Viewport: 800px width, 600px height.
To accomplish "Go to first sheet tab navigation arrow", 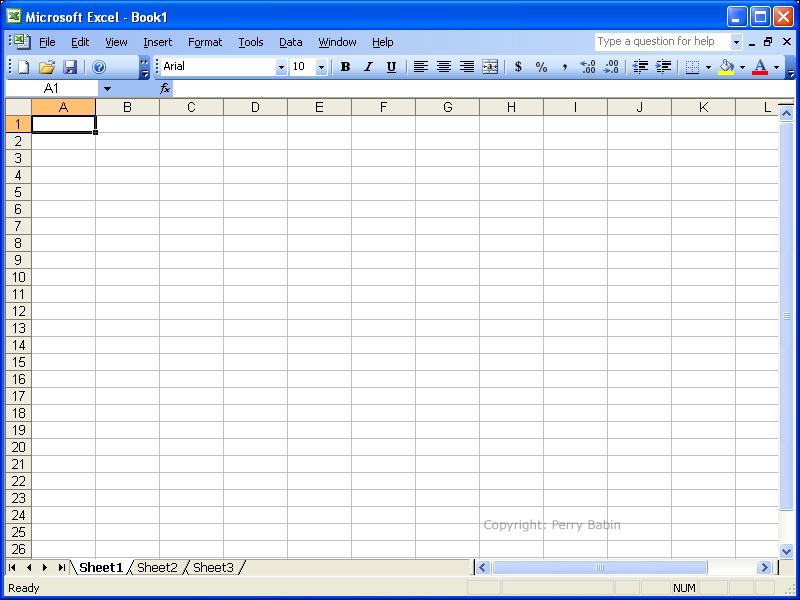I will point(12,567).
